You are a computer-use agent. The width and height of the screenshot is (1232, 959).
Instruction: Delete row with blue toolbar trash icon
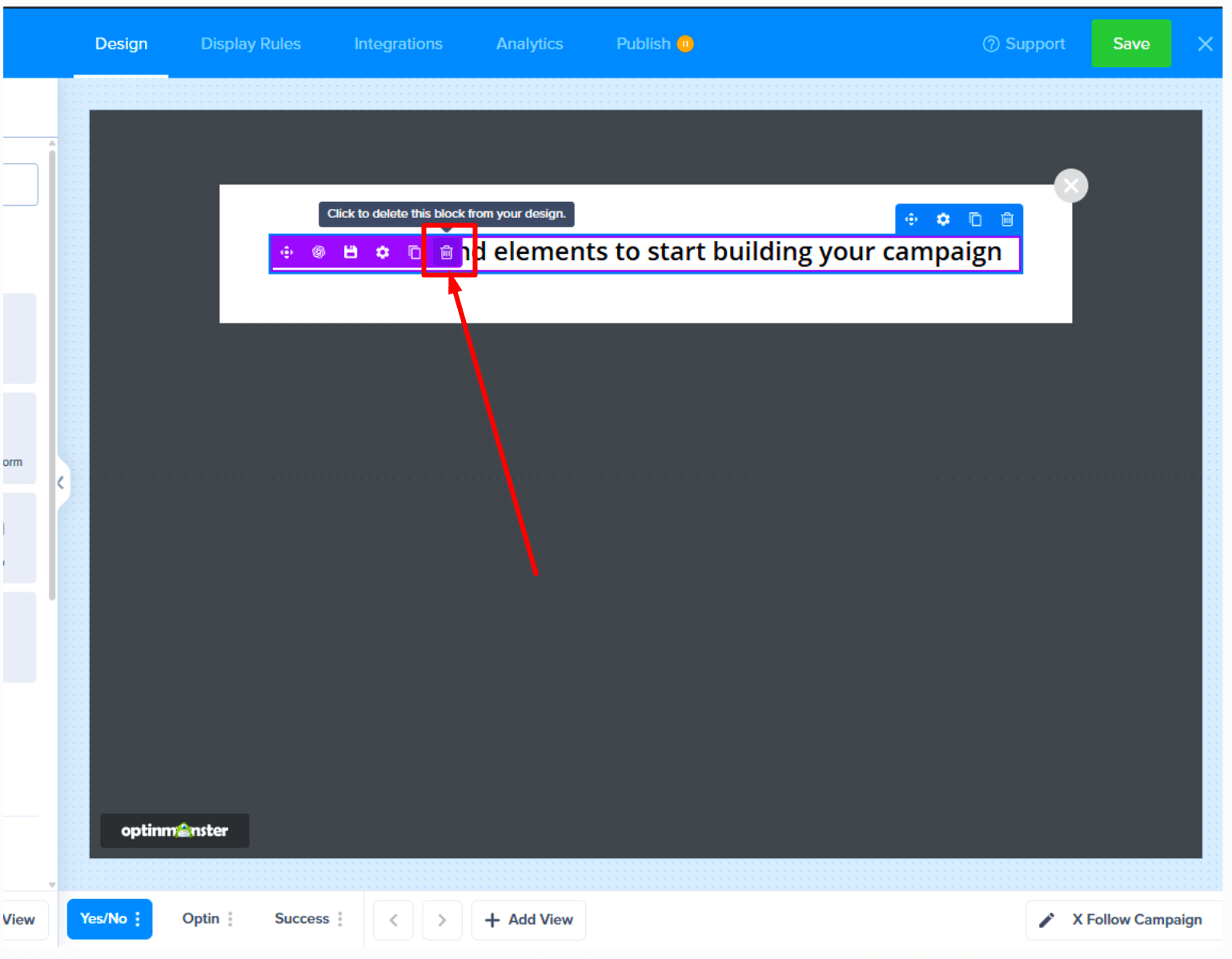click(1007, 219)
